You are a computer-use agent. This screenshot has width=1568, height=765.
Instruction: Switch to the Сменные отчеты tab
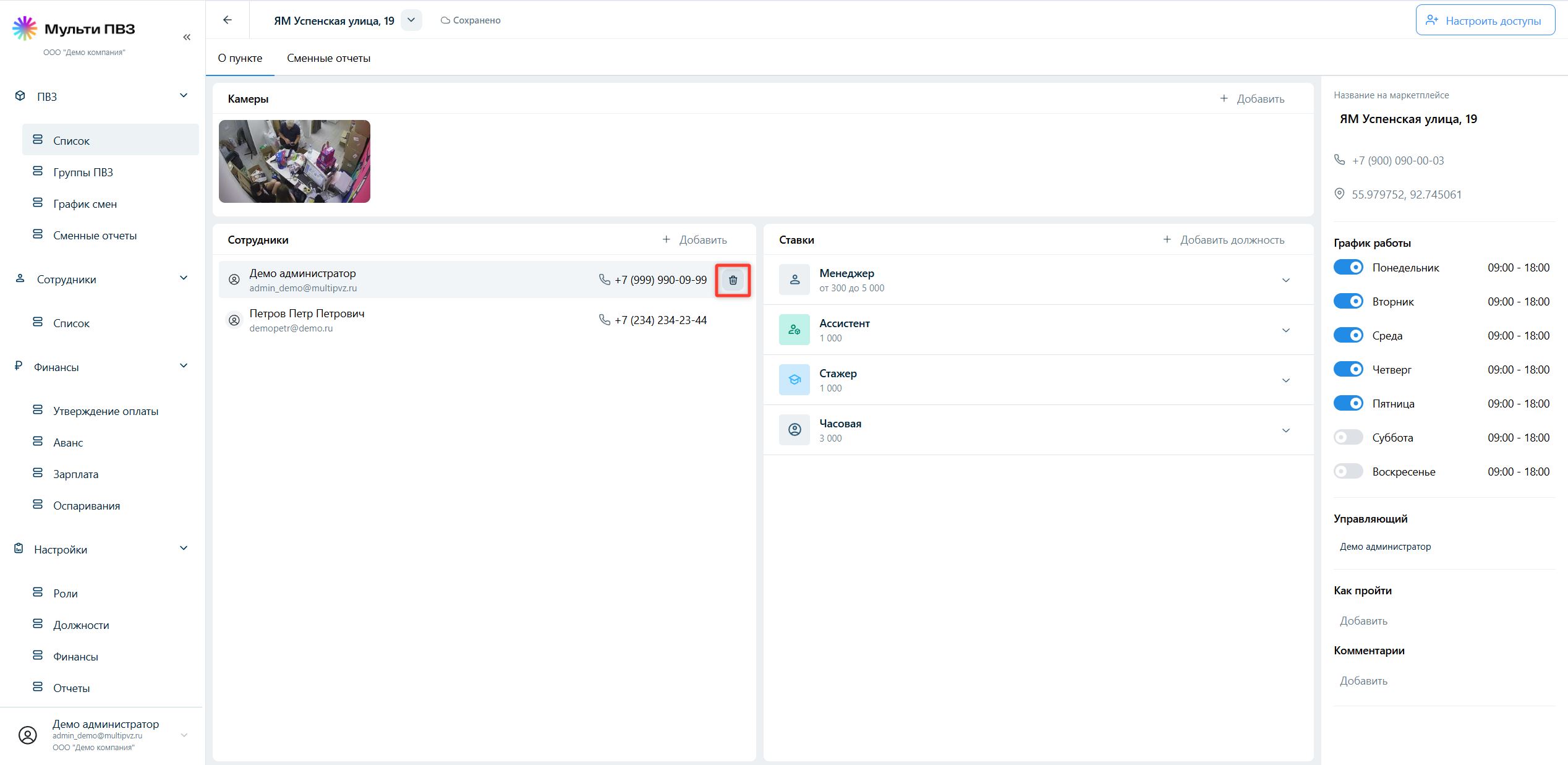point(328,58)
